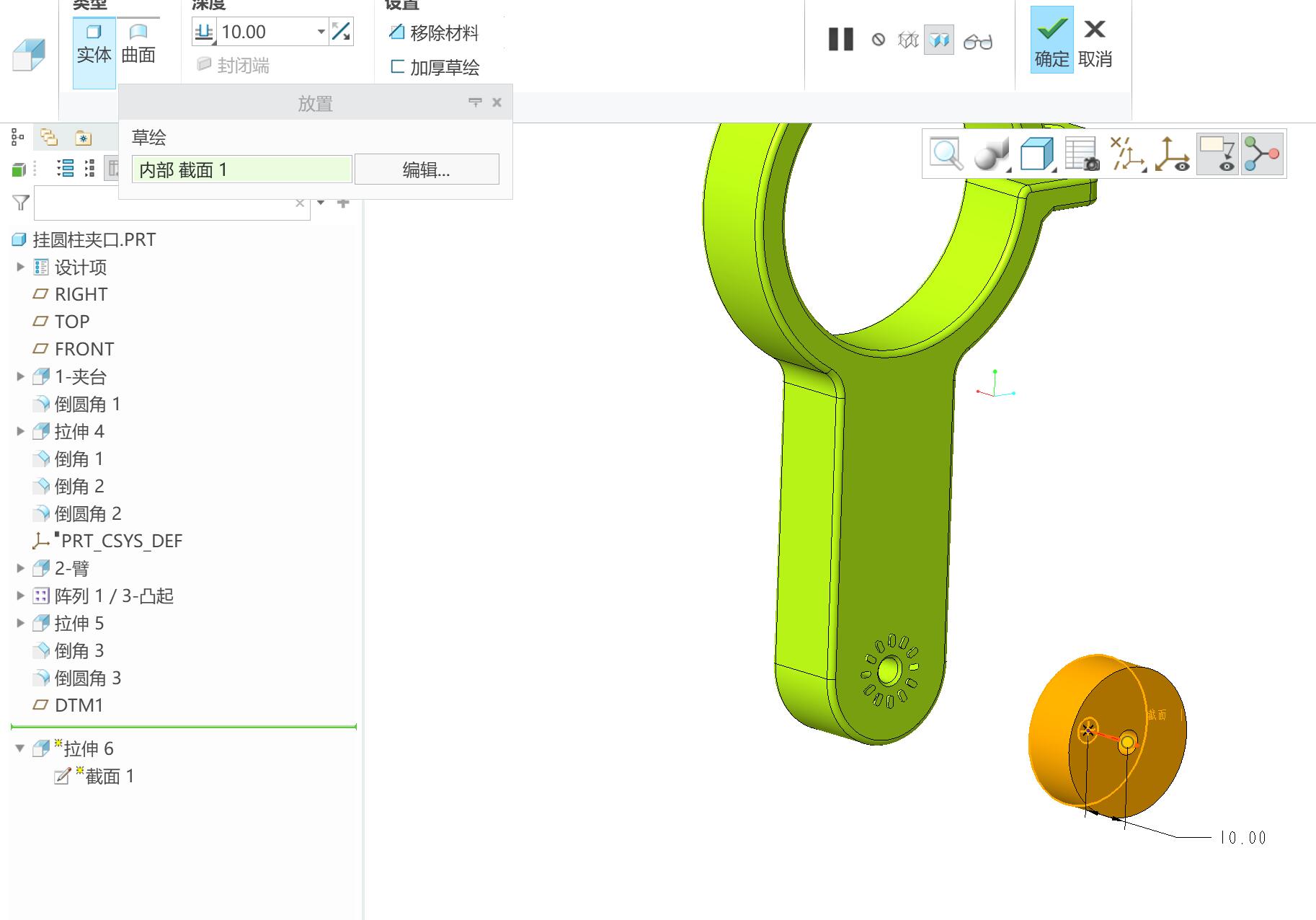Open the Model Tree tab icon

18,137
